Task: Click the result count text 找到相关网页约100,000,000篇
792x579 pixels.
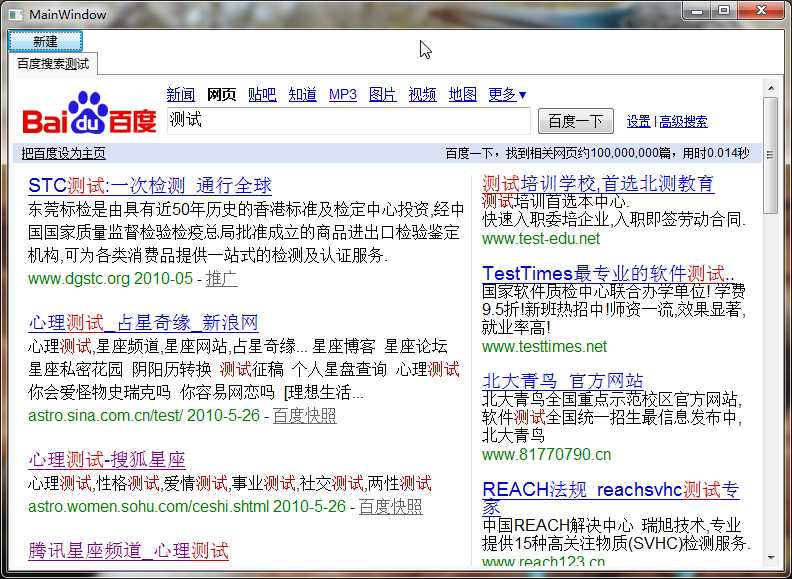Action: point(588,153)
